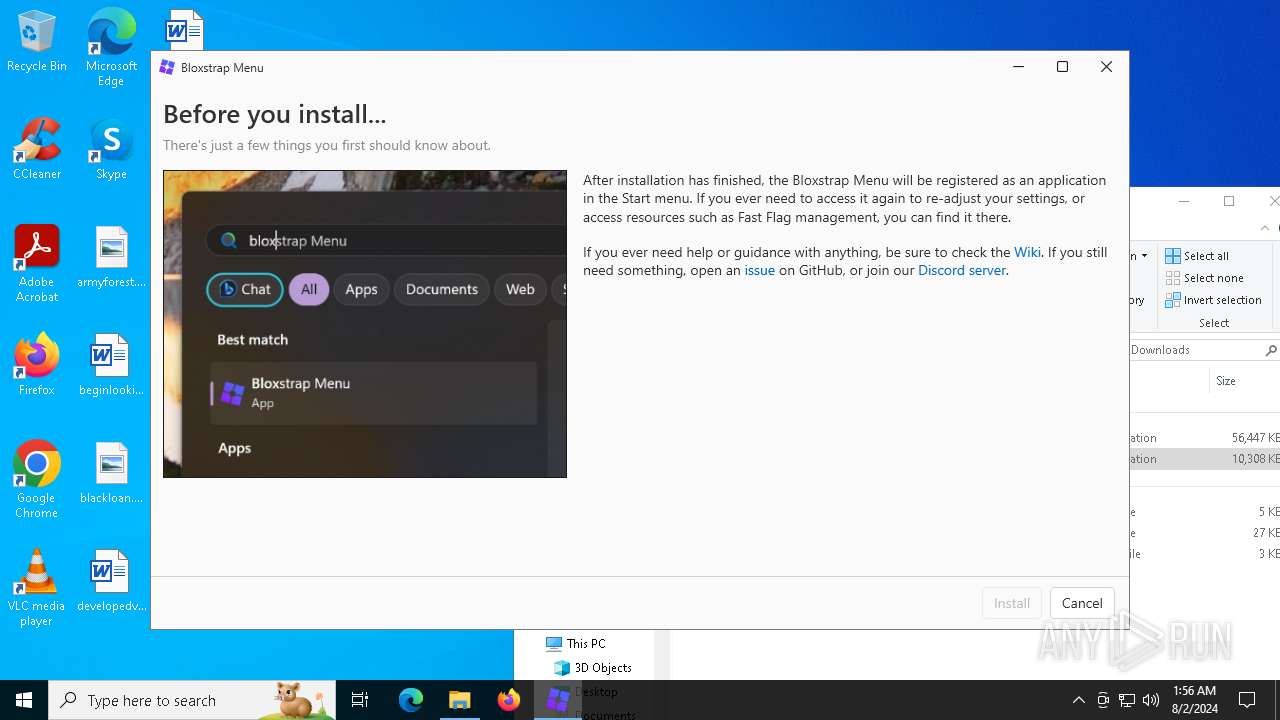Viewport: 1280px width, 720px height.
Task: Open the CCleaner desktop shortcut
Action: (x=36, y=148)
